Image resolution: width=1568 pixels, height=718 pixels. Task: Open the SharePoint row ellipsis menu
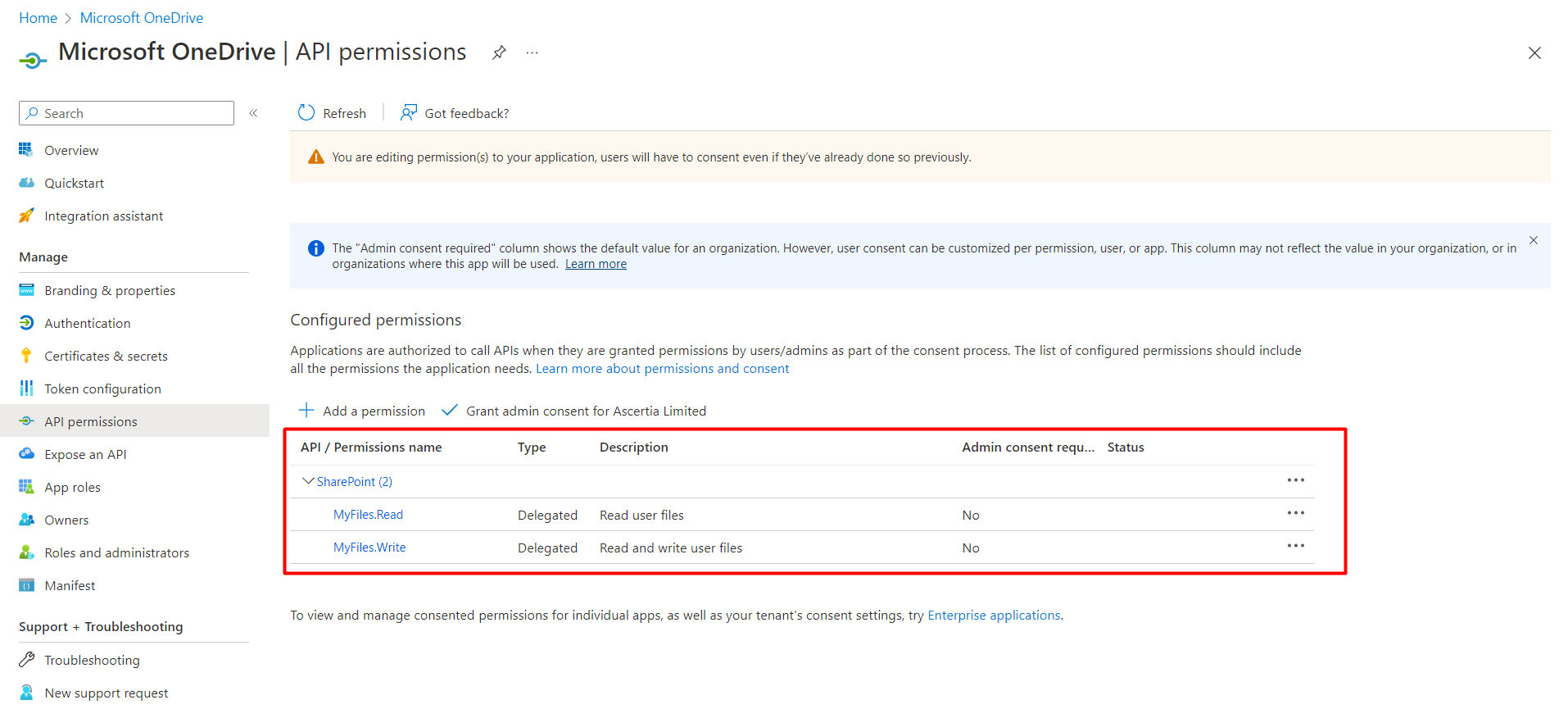(x=1295, y=480)
